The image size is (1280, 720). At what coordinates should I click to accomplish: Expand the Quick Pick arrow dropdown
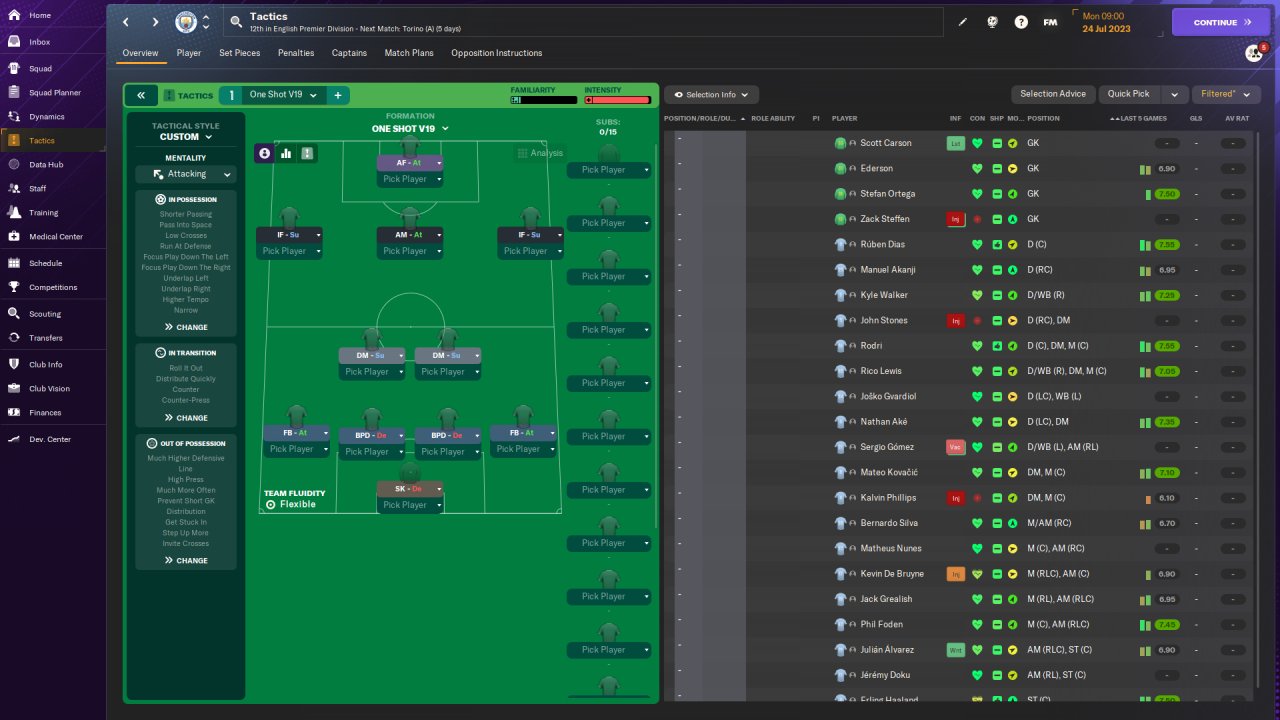[1174, 94]
